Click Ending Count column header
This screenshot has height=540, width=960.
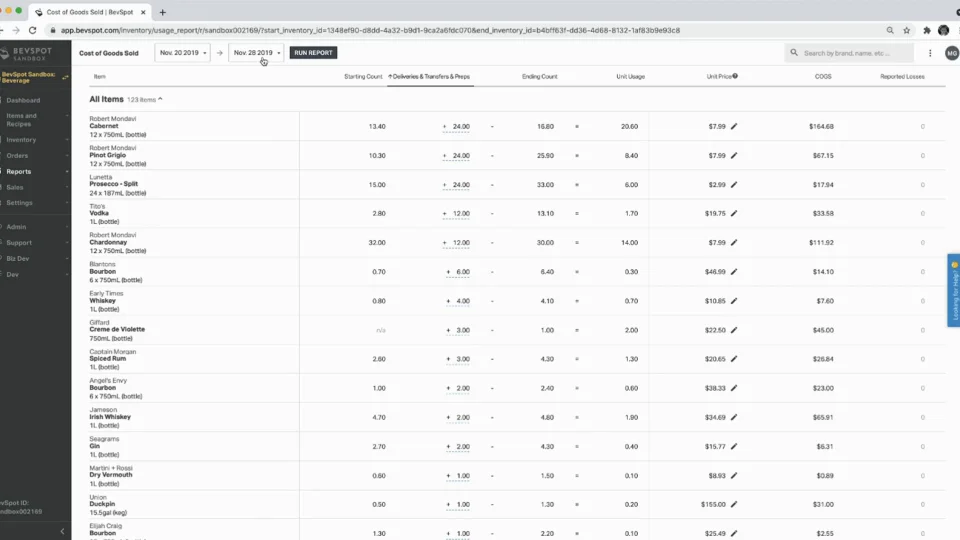pyautogui.click(x=539, y=77)
